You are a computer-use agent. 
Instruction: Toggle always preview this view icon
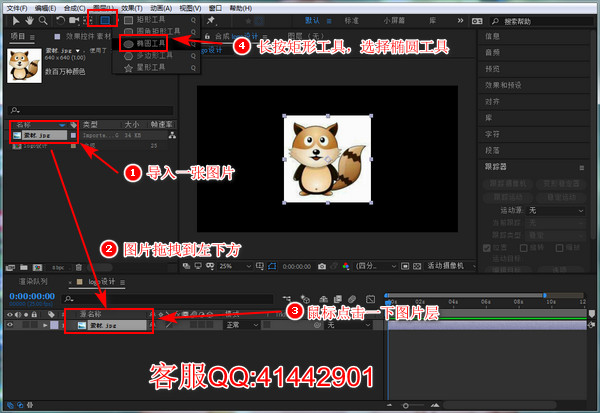pyautogui.click(x=186, y=266)
